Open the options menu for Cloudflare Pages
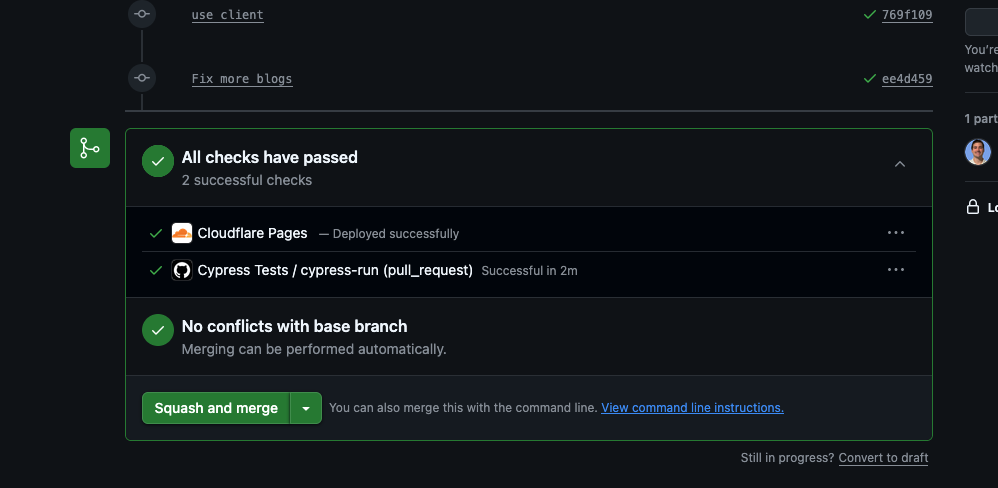 tap(896, 233)
